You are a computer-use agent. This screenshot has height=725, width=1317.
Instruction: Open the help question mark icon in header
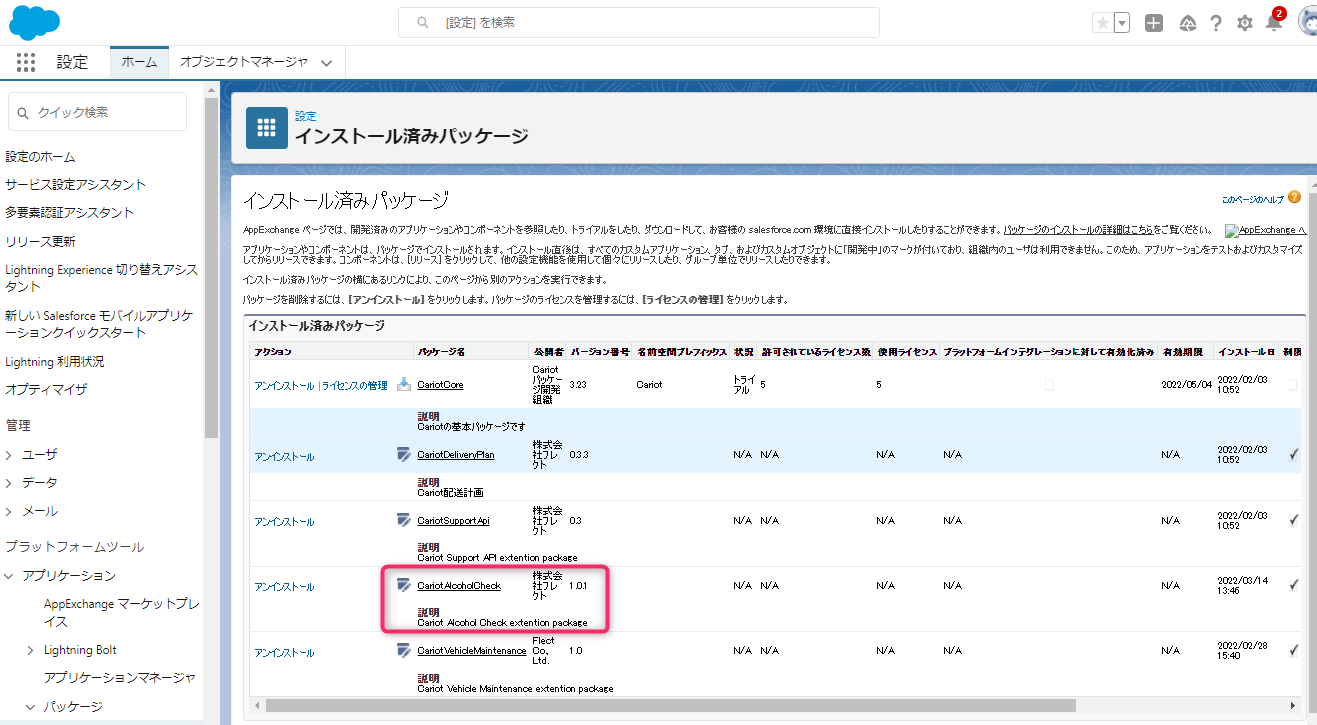tap(1216, 23)
